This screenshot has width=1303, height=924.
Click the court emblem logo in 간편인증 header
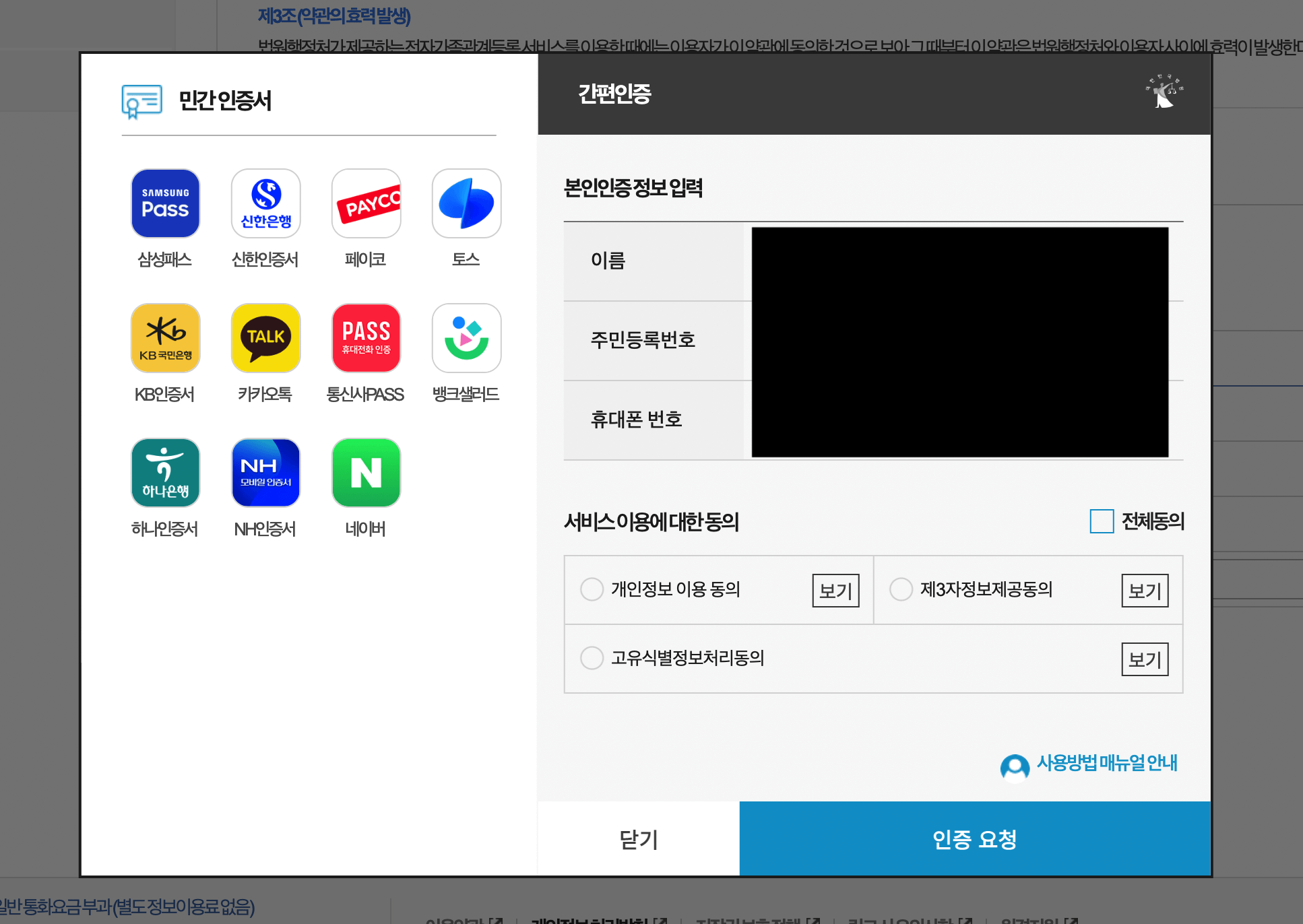coord(1164,92)
